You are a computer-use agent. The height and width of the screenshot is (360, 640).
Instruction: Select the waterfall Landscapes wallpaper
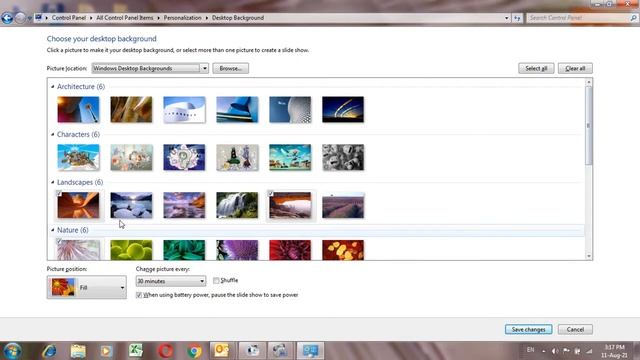tap(237, 205)
